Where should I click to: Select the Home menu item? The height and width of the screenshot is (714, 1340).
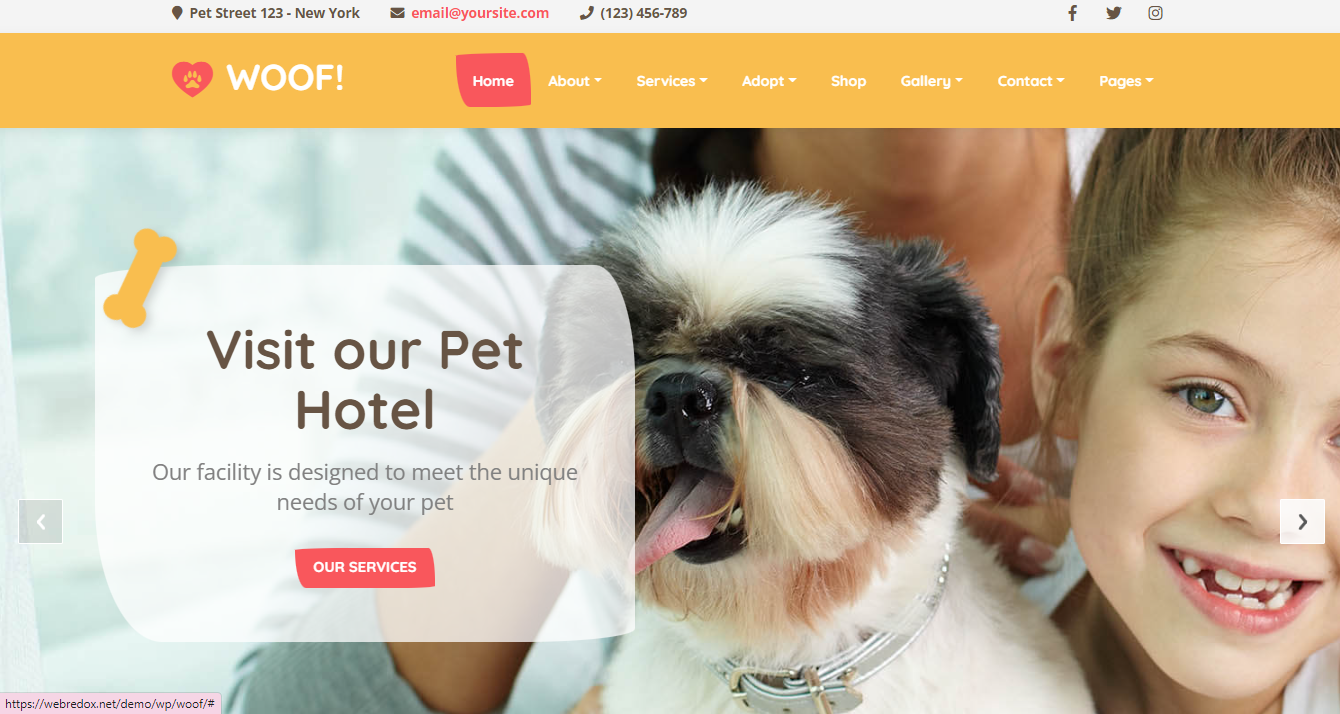pyautogui.click(x=493, y=80)
